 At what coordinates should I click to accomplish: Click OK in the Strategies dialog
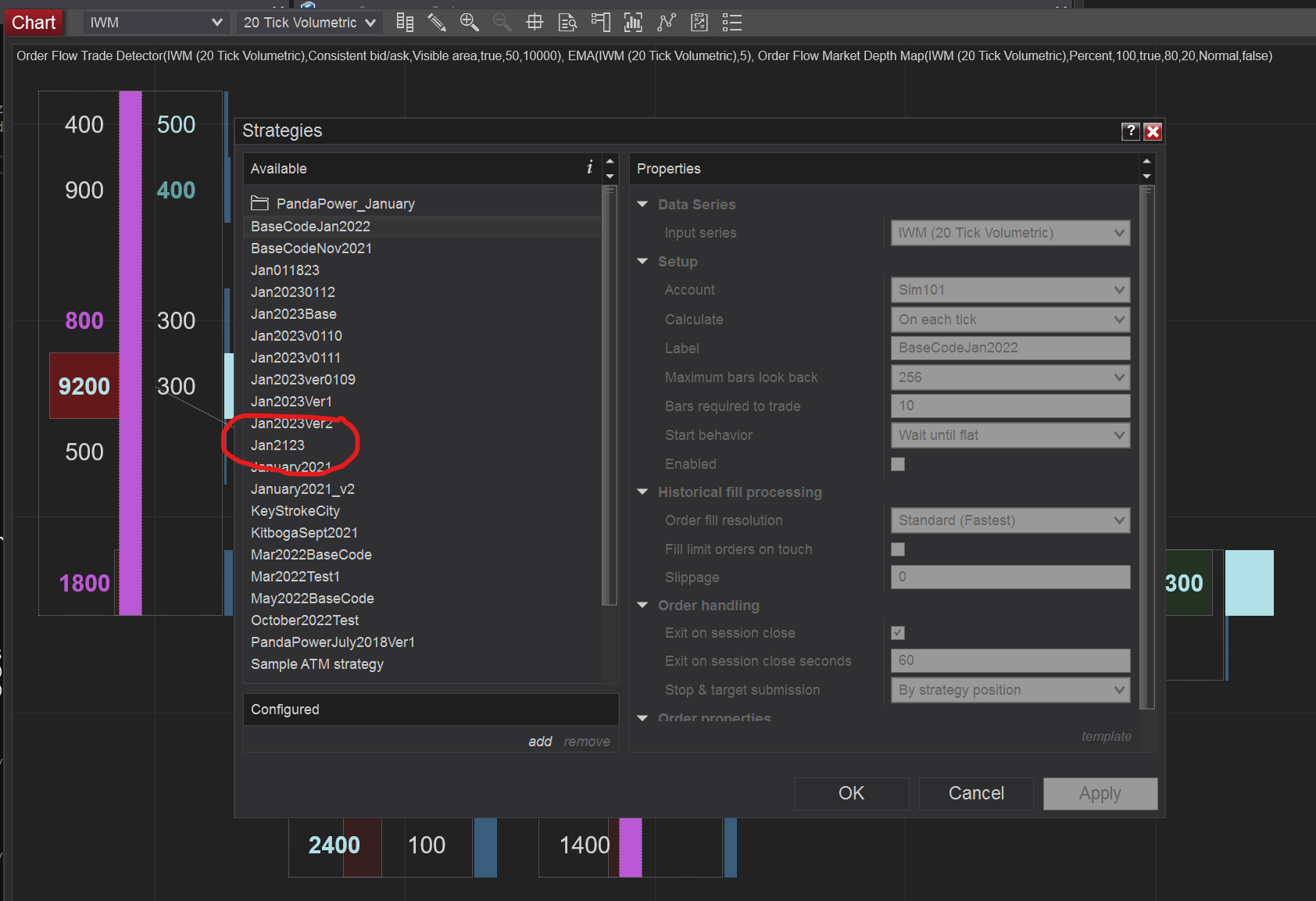[852, 793]
